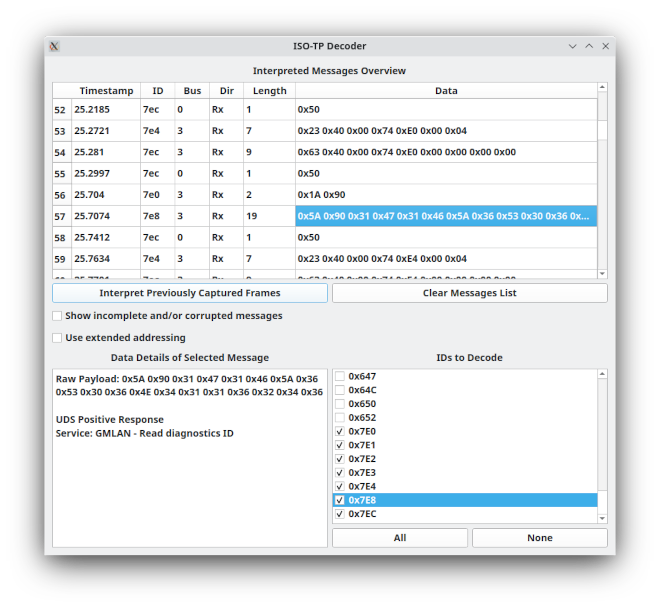Click timestamp cell 25.7634

[x=106, y=259]
